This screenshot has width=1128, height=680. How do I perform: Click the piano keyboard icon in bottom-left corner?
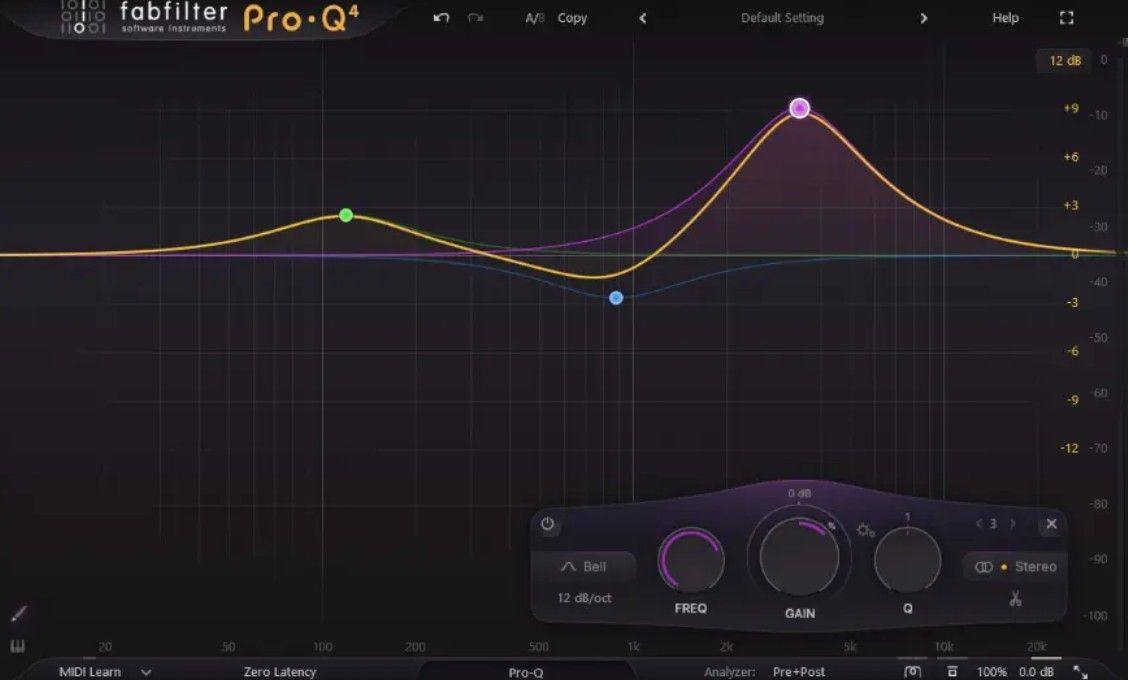pos(16,648)
